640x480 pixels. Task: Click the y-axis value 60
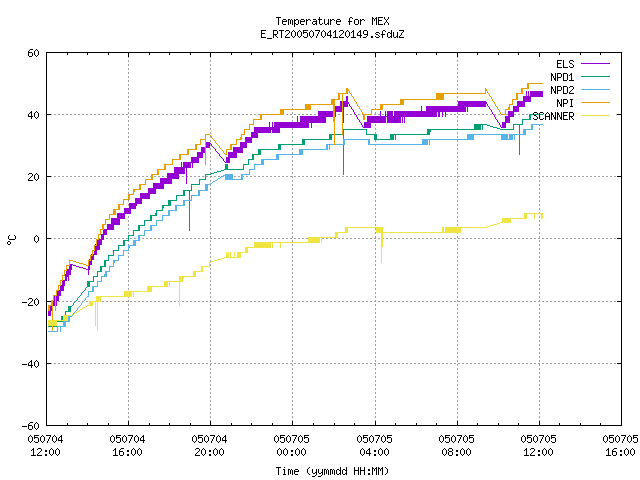click(33, 53)
